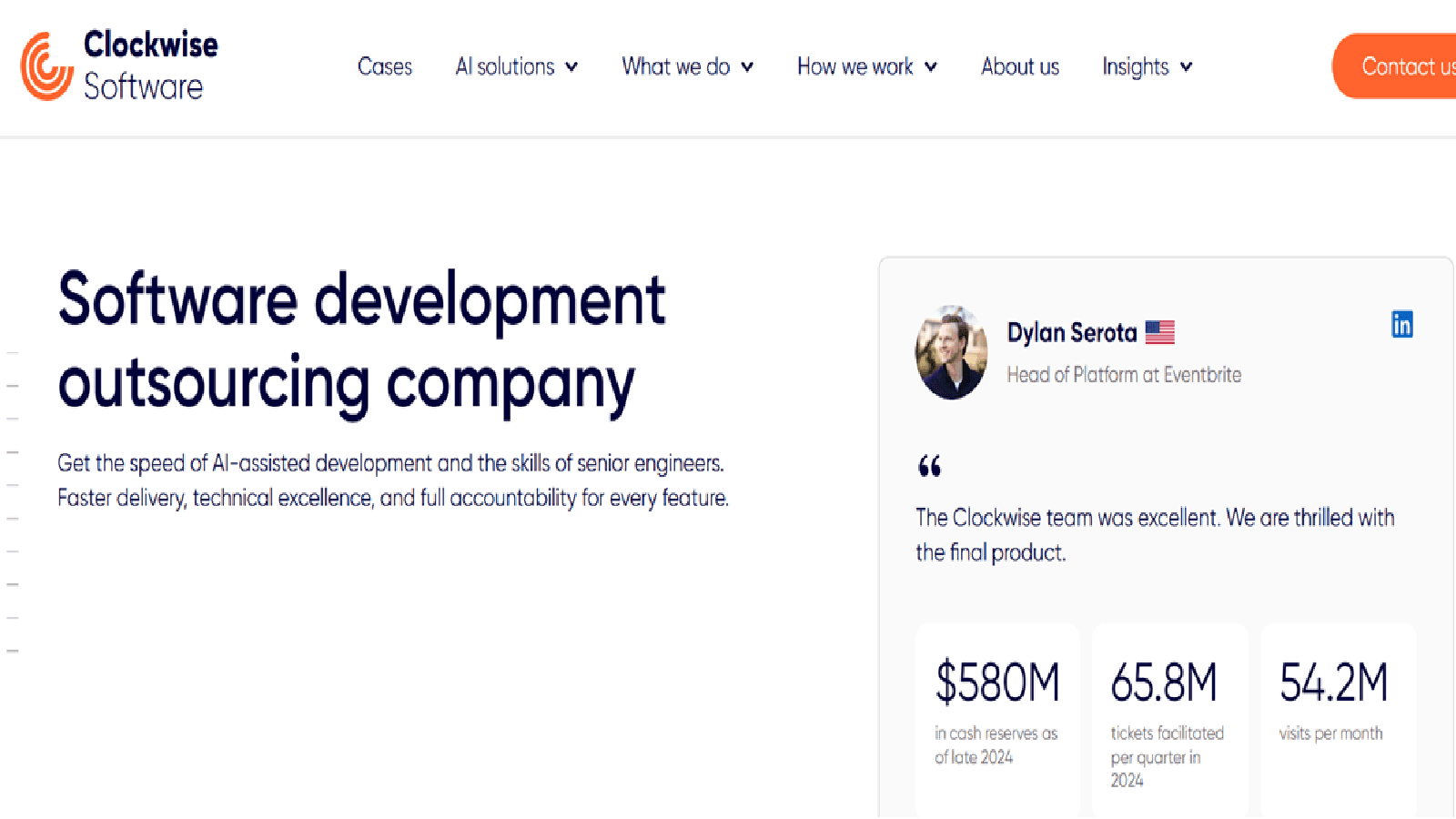
Task: Click the 54.2M visits per month stat card
Action: [x=1339, y=719]
